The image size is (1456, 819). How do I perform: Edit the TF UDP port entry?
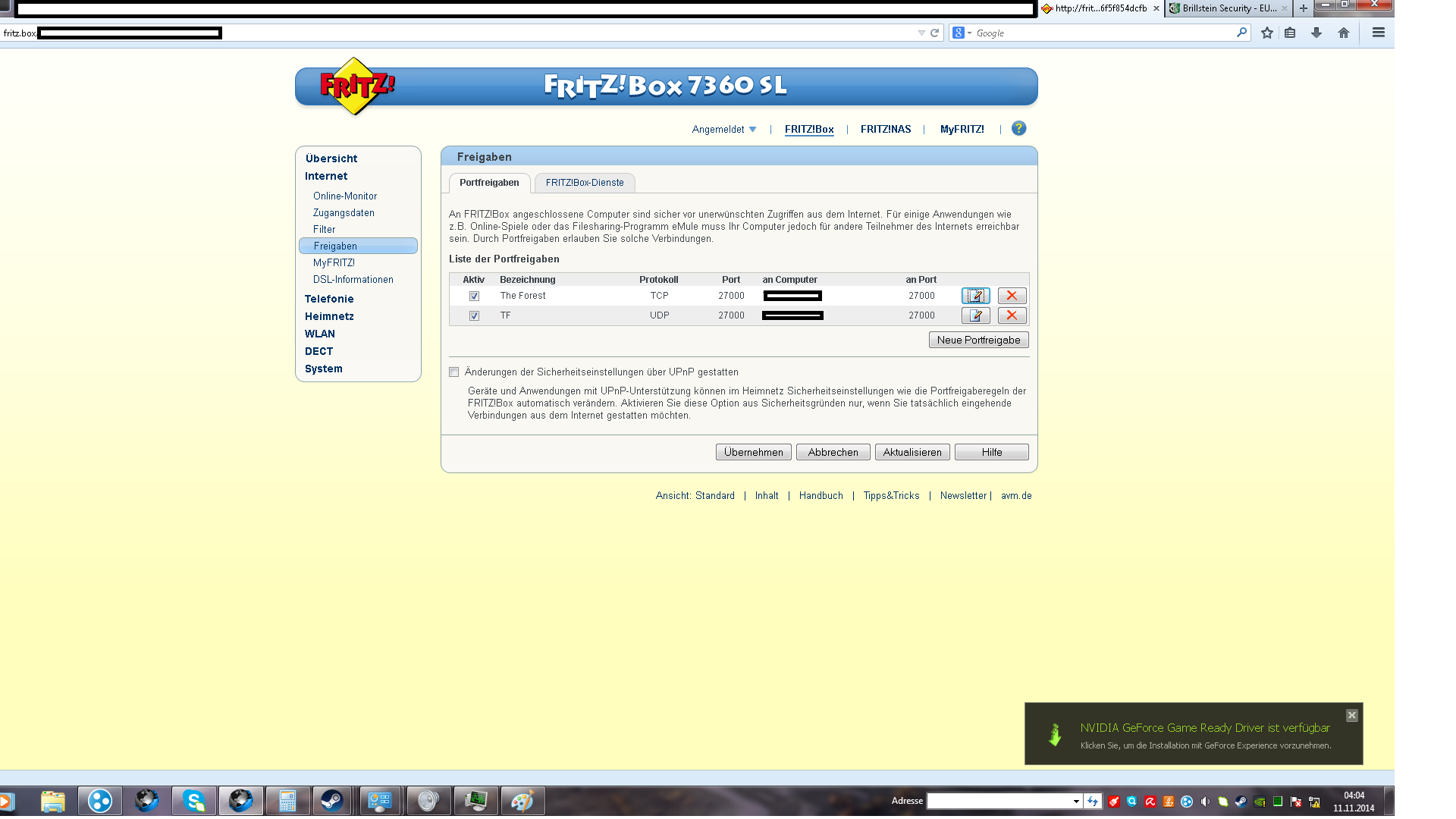point(975,315)
